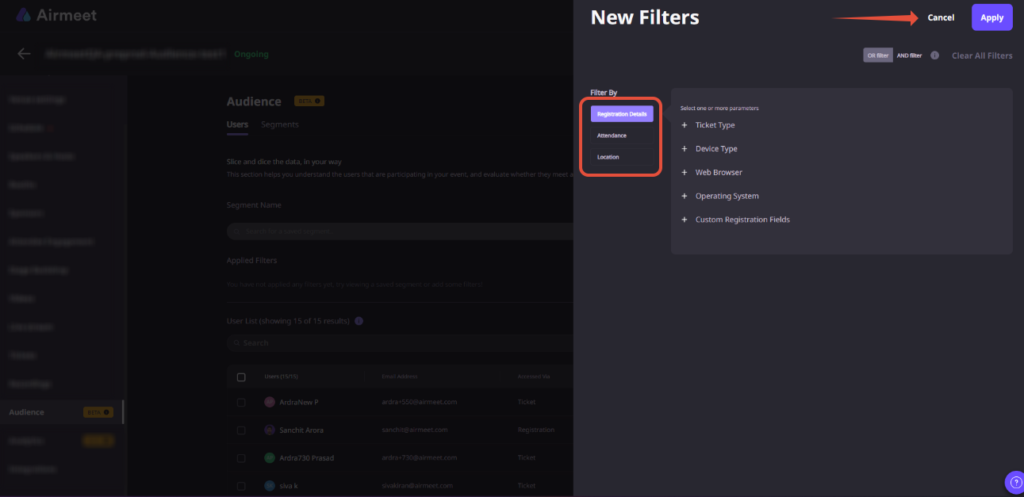Click ArdraNew P's avatar icon
Image resolution: width=1024 pixels, height=497 pixels.
click(x=269, y=402)
